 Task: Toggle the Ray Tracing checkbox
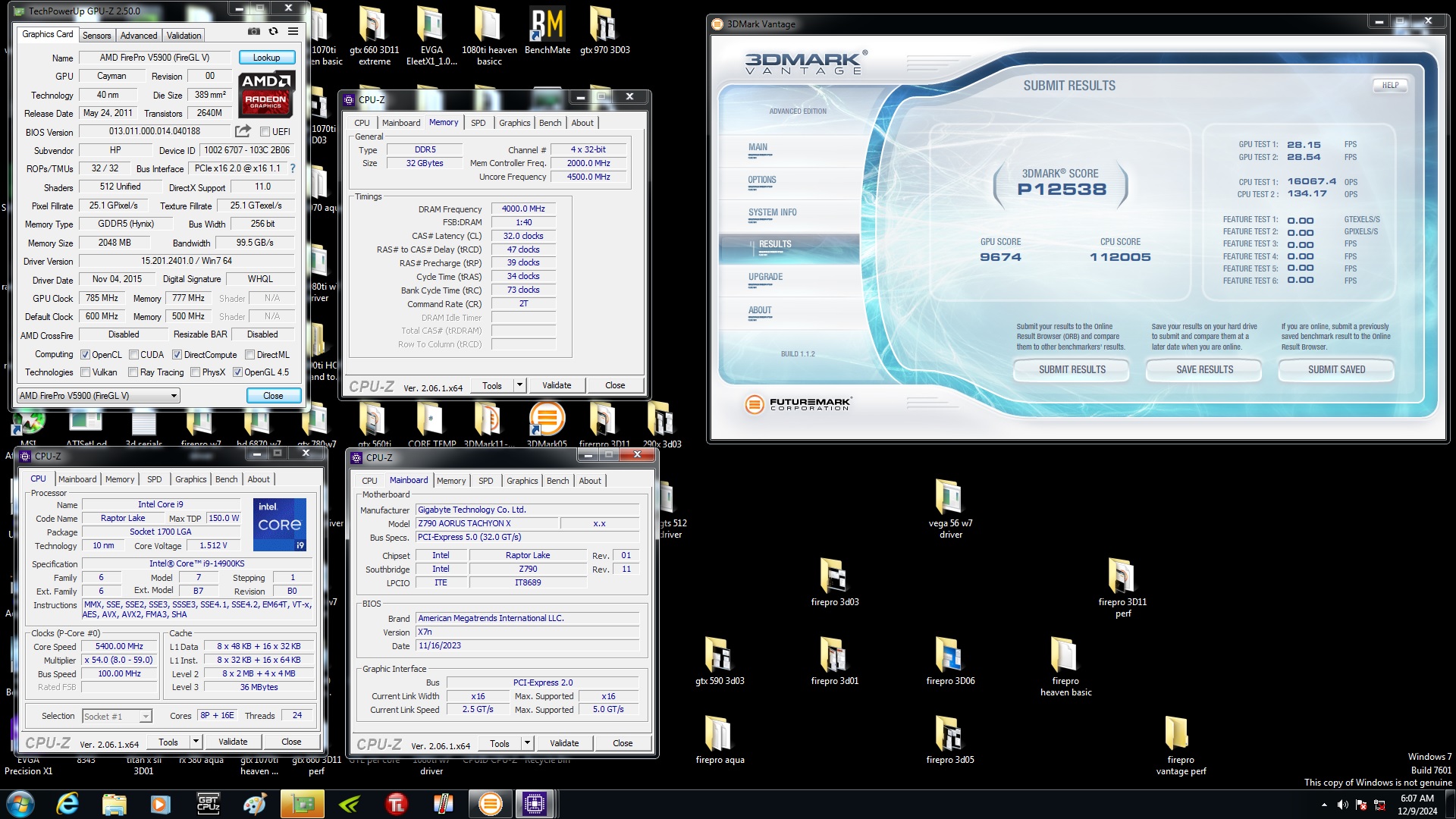133,372
